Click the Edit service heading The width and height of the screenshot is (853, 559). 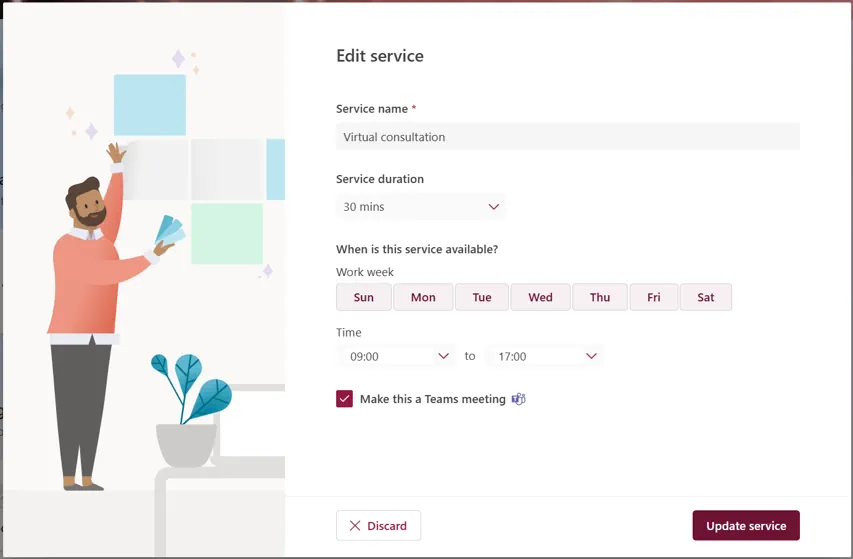click(x=380, y=56)
